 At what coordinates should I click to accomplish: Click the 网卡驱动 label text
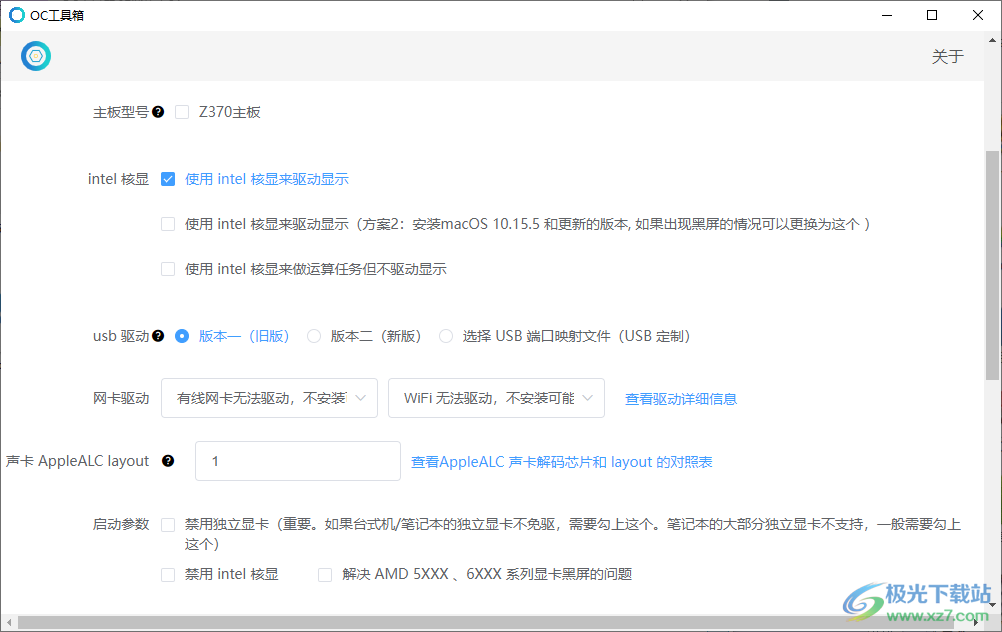coord(121,398)
